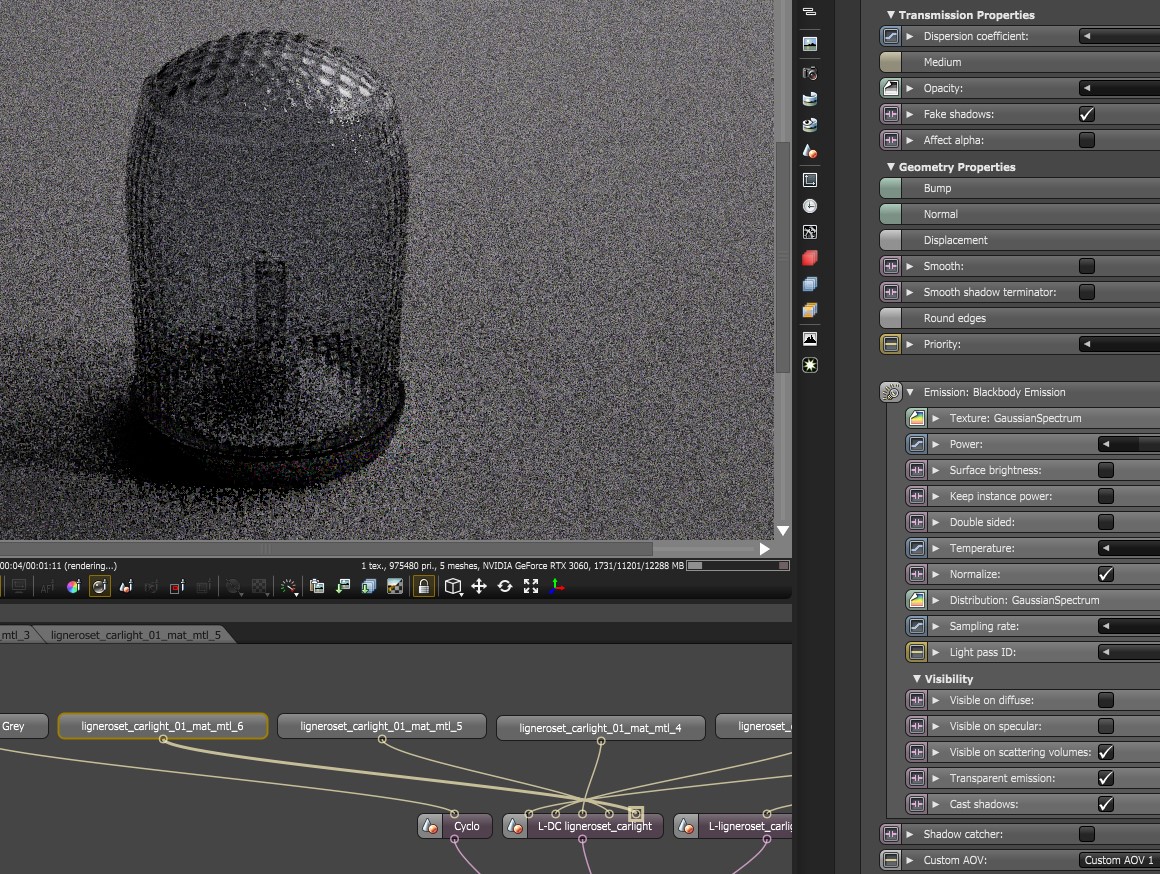Adjust the Power slider under Emission
The width and height of the screenshot is (1160, 874).
pyautogui.click(x=1128, y=444)
